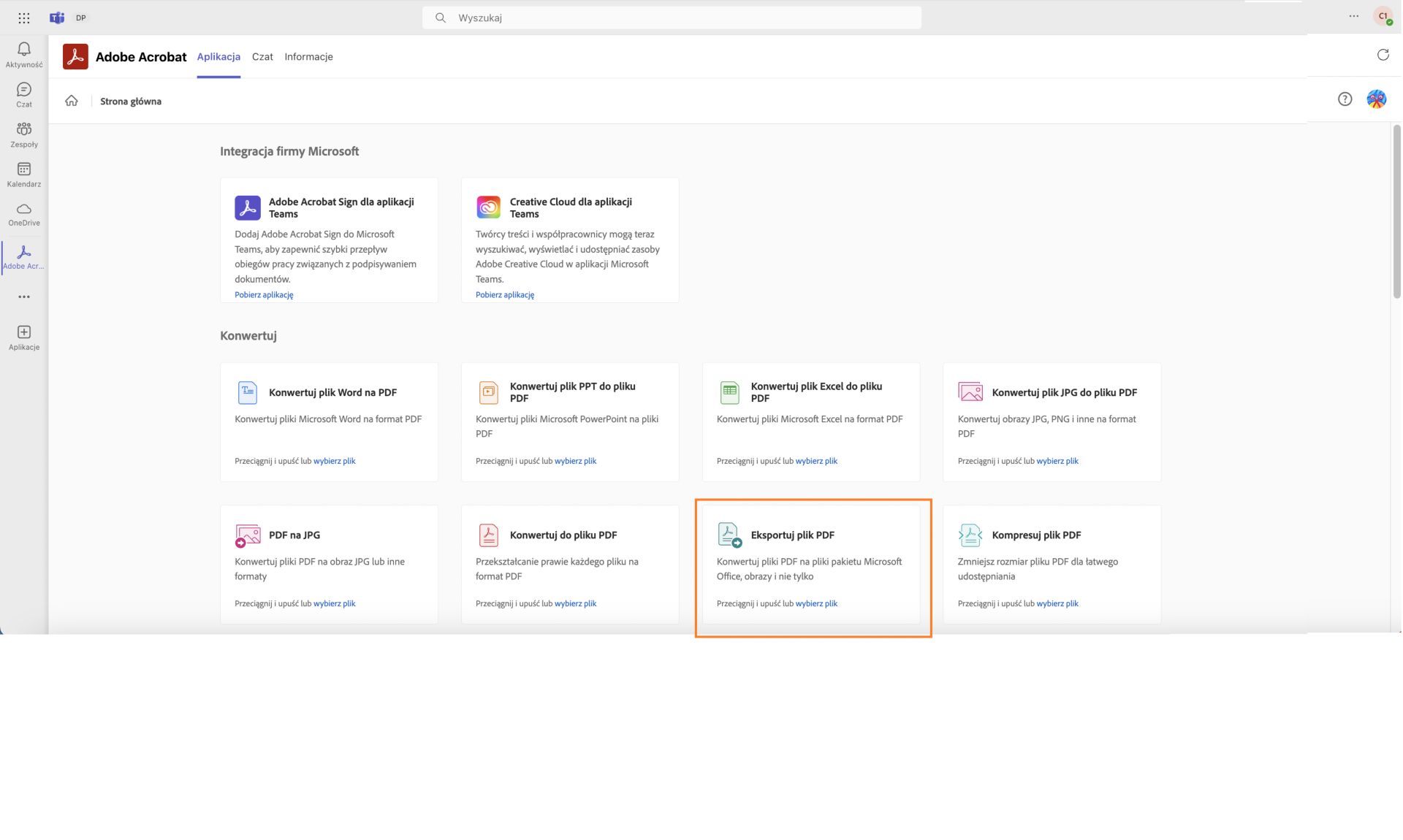Switch to the Czat tab

(262, 56)
